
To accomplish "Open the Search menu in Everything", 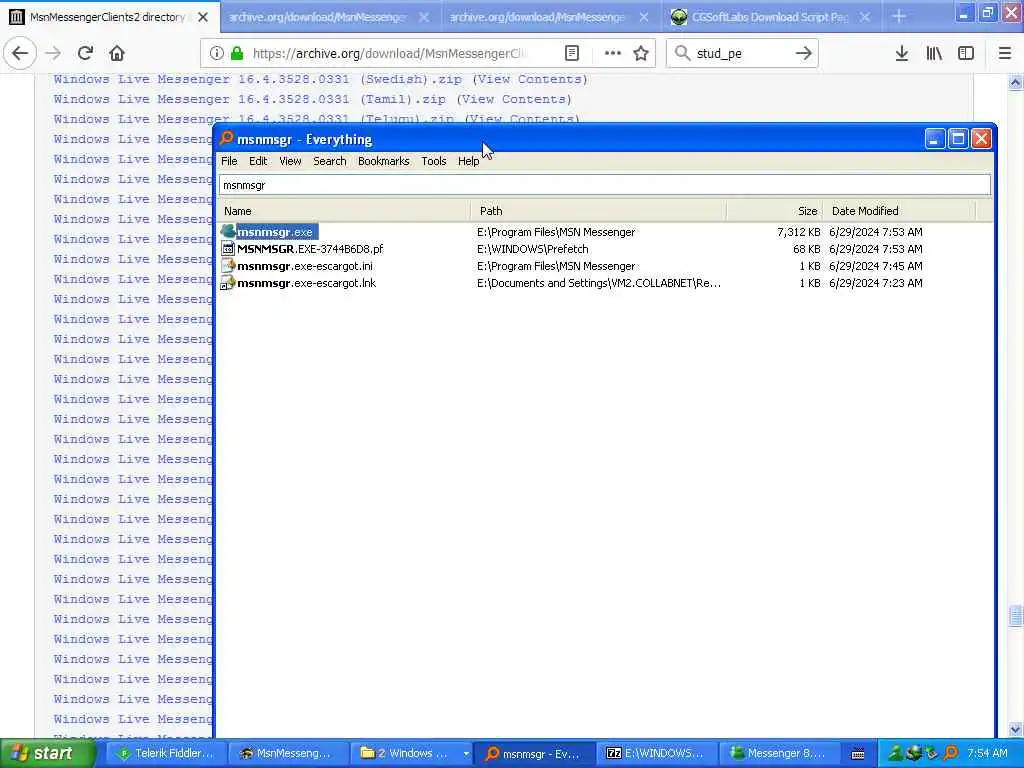I will [330, 161].
